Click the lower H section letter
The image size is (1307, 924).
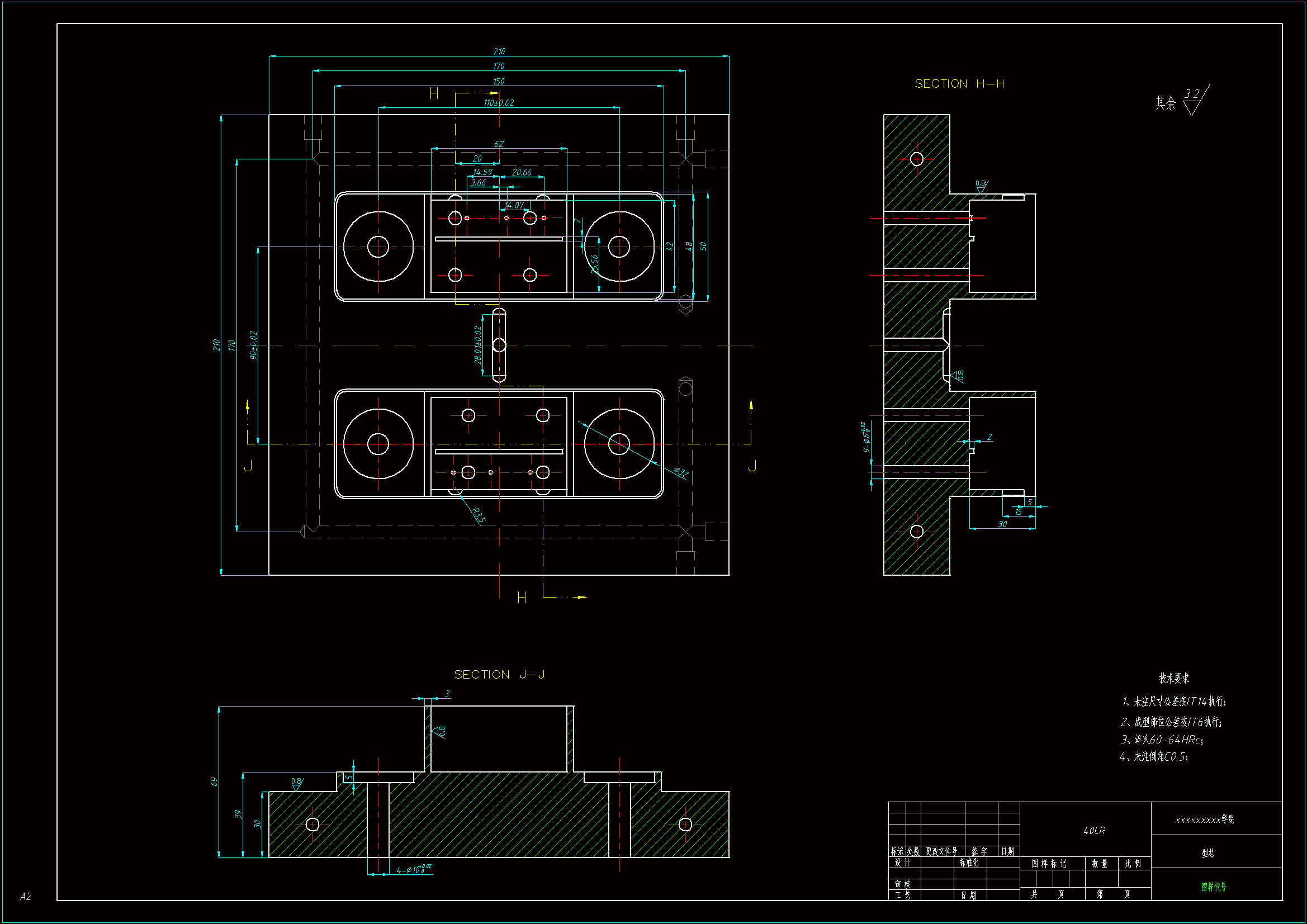click(522, 598)
